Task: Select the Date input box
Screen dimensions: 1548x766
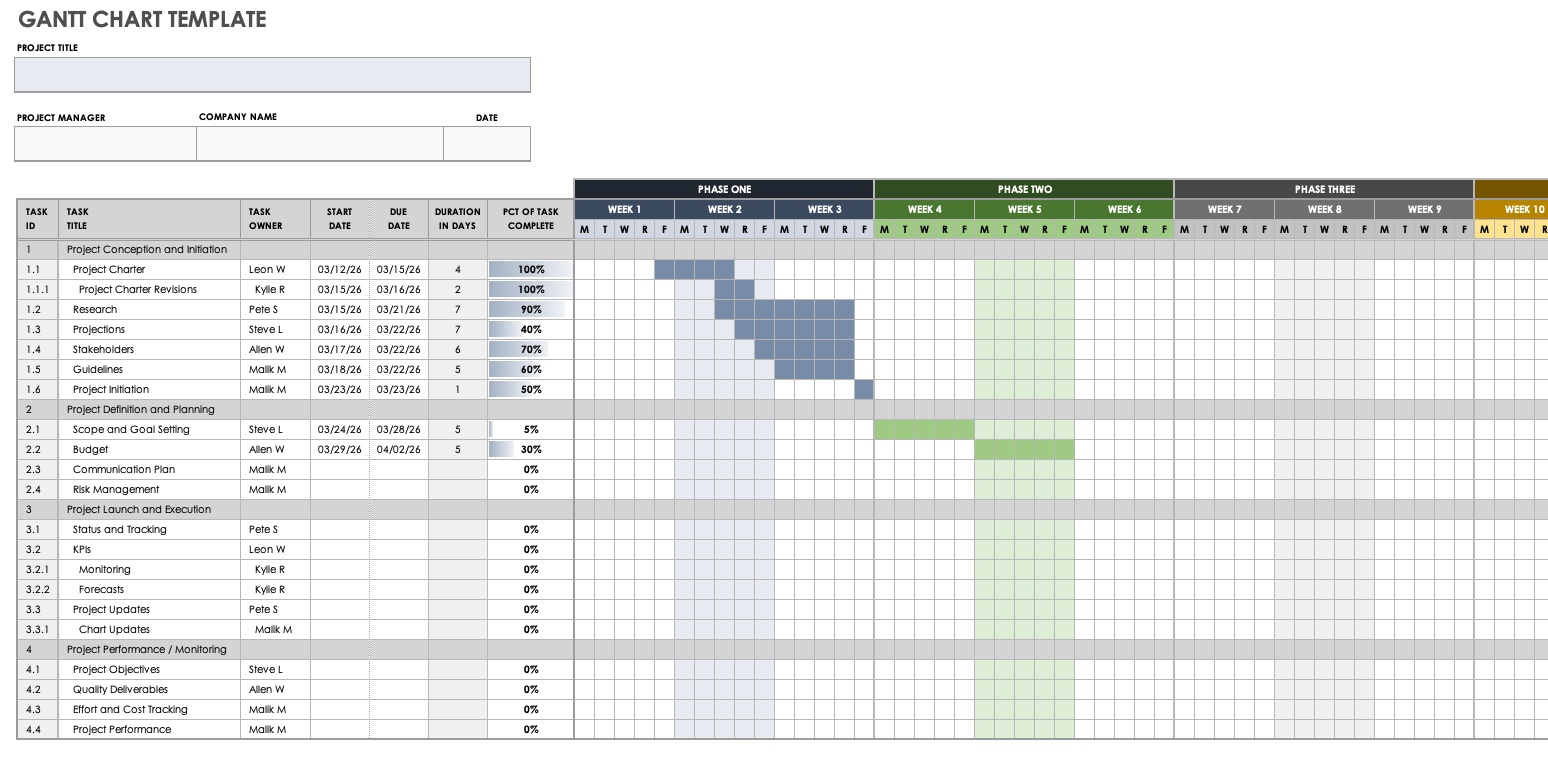Action: (487, 144)
